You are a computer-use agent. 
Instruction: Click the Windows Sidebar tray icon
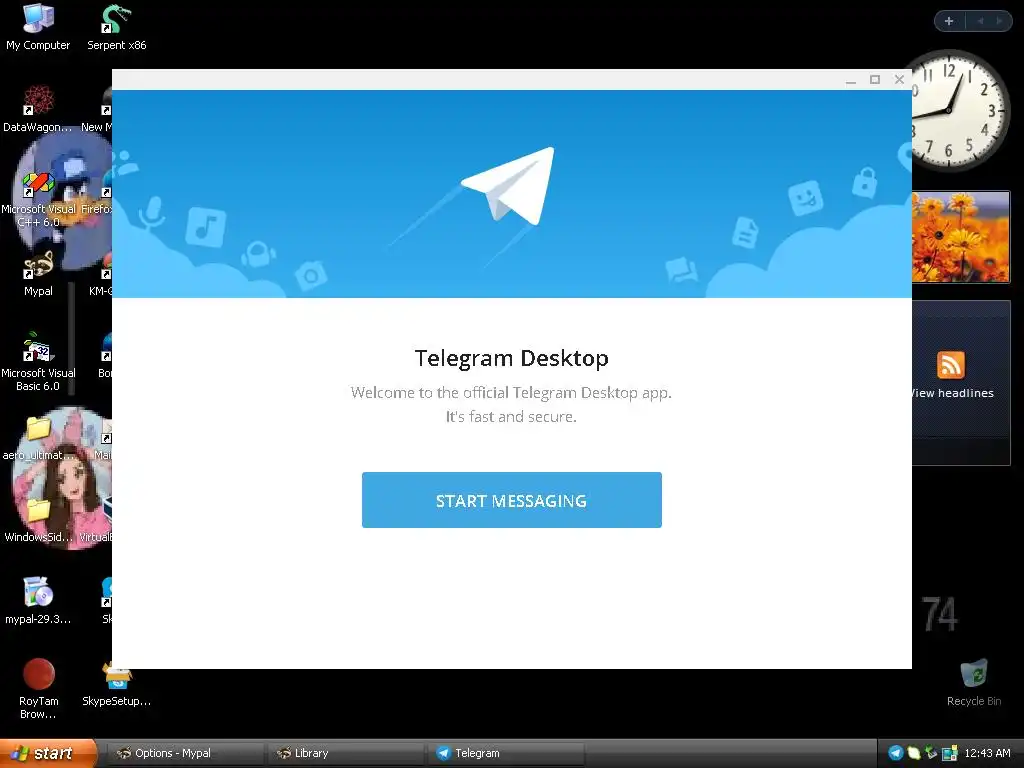click(x=950, y=753)
